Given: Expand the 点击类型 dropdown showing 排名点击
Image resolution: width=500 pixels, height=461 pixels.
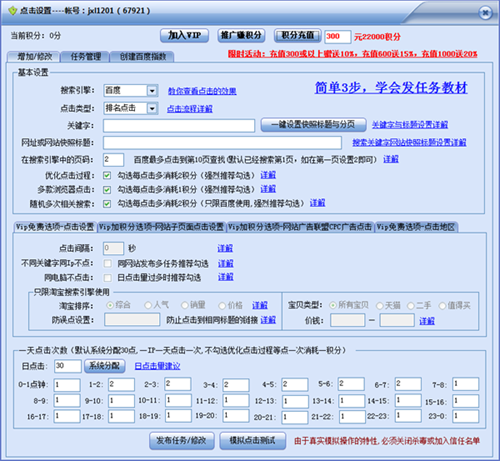Looking at the screenshot, I should (152, 108).
